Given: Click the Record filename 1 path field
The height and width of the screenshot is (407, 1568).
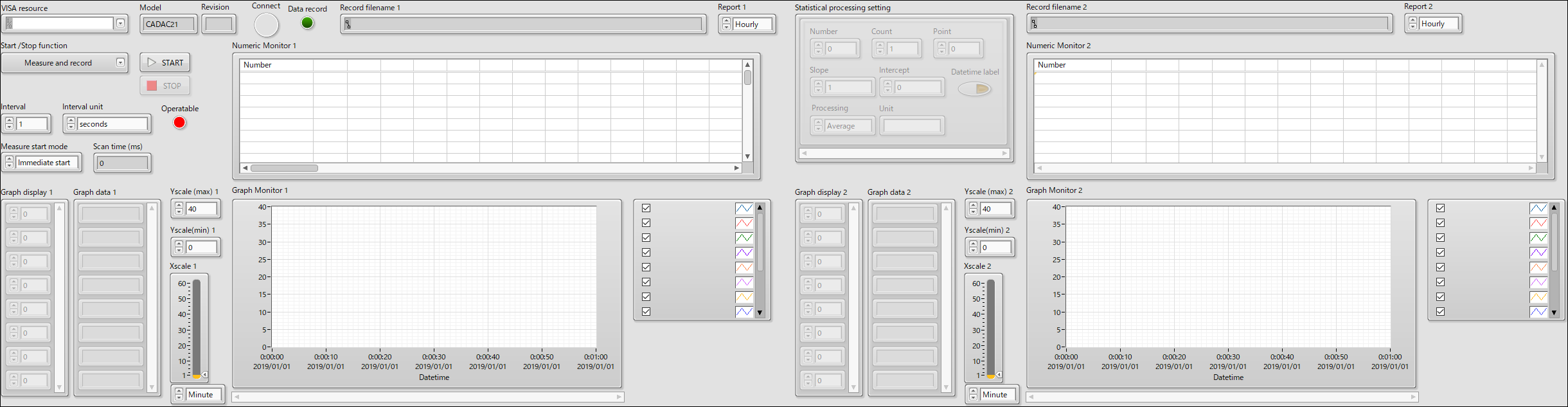Looking at the screenshot, I should point(523,24).
